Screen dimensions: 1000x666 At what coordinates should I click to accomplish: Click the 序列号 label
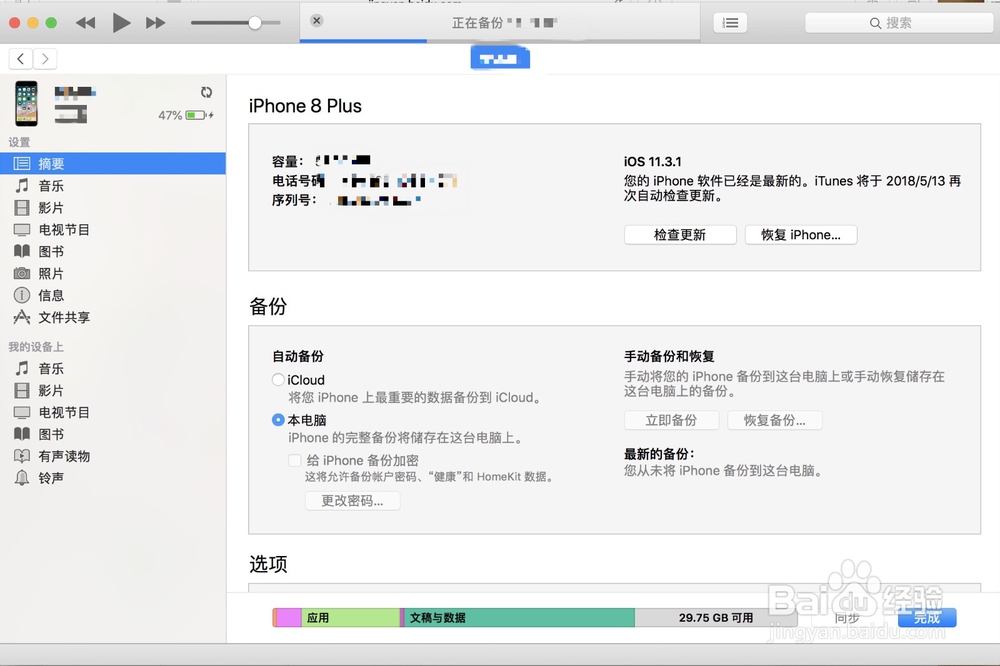[x=294, y=200]
